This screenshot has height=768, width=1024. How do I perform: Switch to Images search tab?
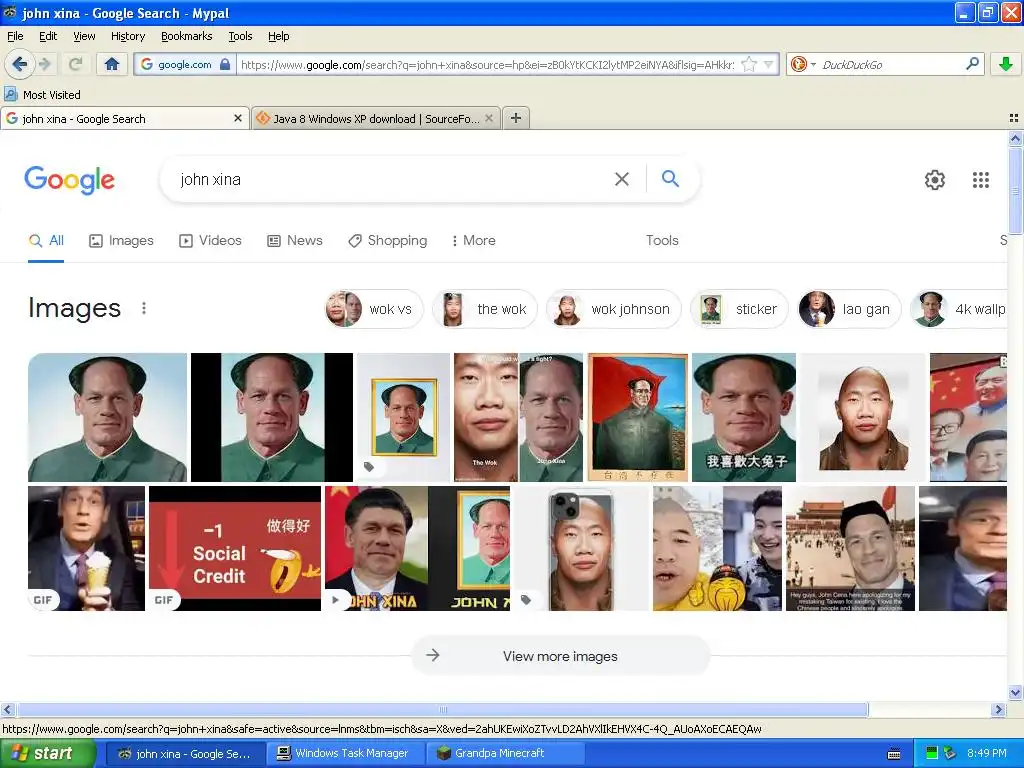click(121, 240)
